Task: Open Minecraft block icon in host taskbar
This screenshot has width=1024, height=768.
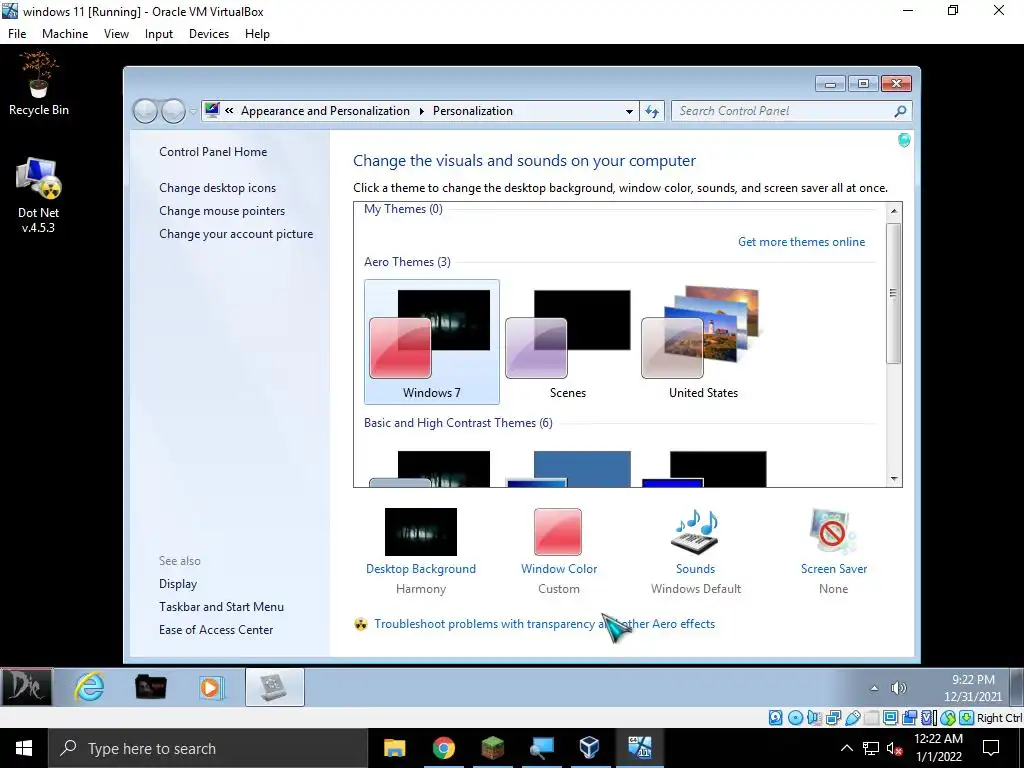Action: [x=492, y=748]
